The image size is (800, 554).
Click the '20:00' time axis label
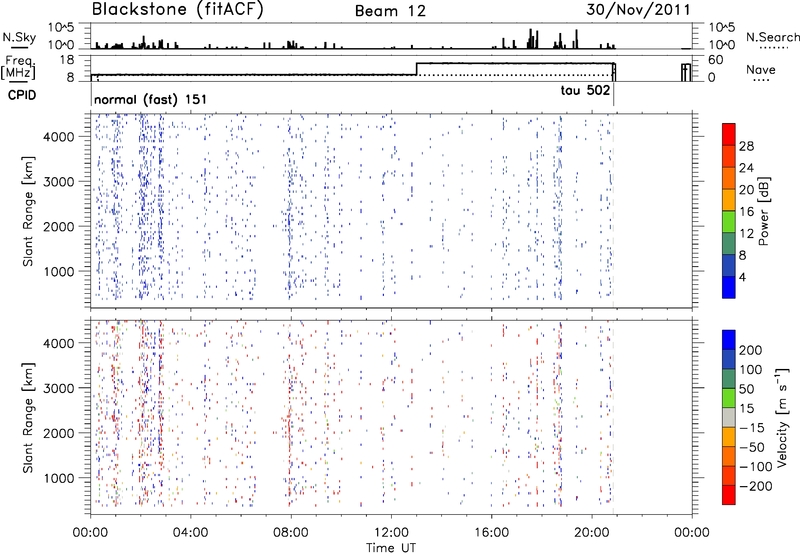pyautogui.click(x=592, y=533)
